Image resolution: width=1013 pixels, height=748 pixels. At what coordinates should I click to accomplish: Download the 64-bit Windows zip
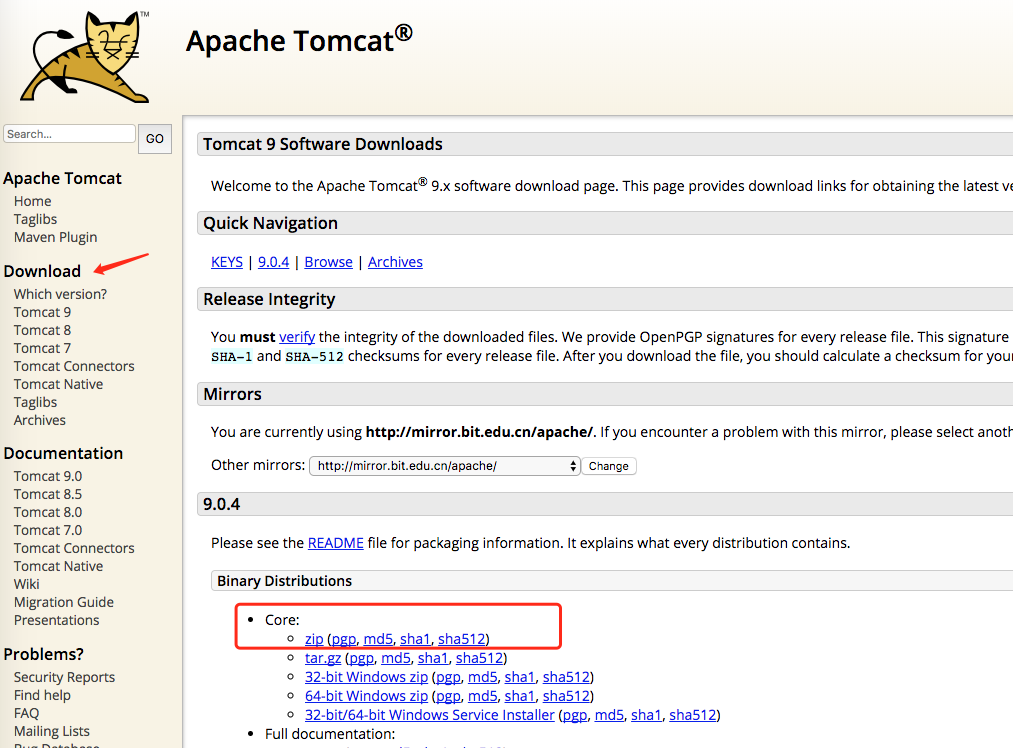tap(366, 696)
